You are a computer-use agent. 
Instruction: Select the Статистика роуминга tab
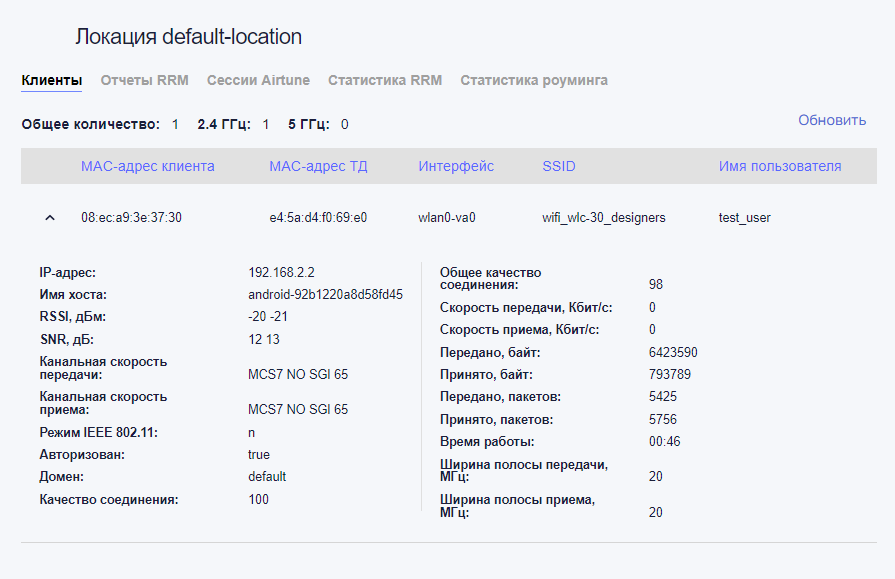pos(534,80)
